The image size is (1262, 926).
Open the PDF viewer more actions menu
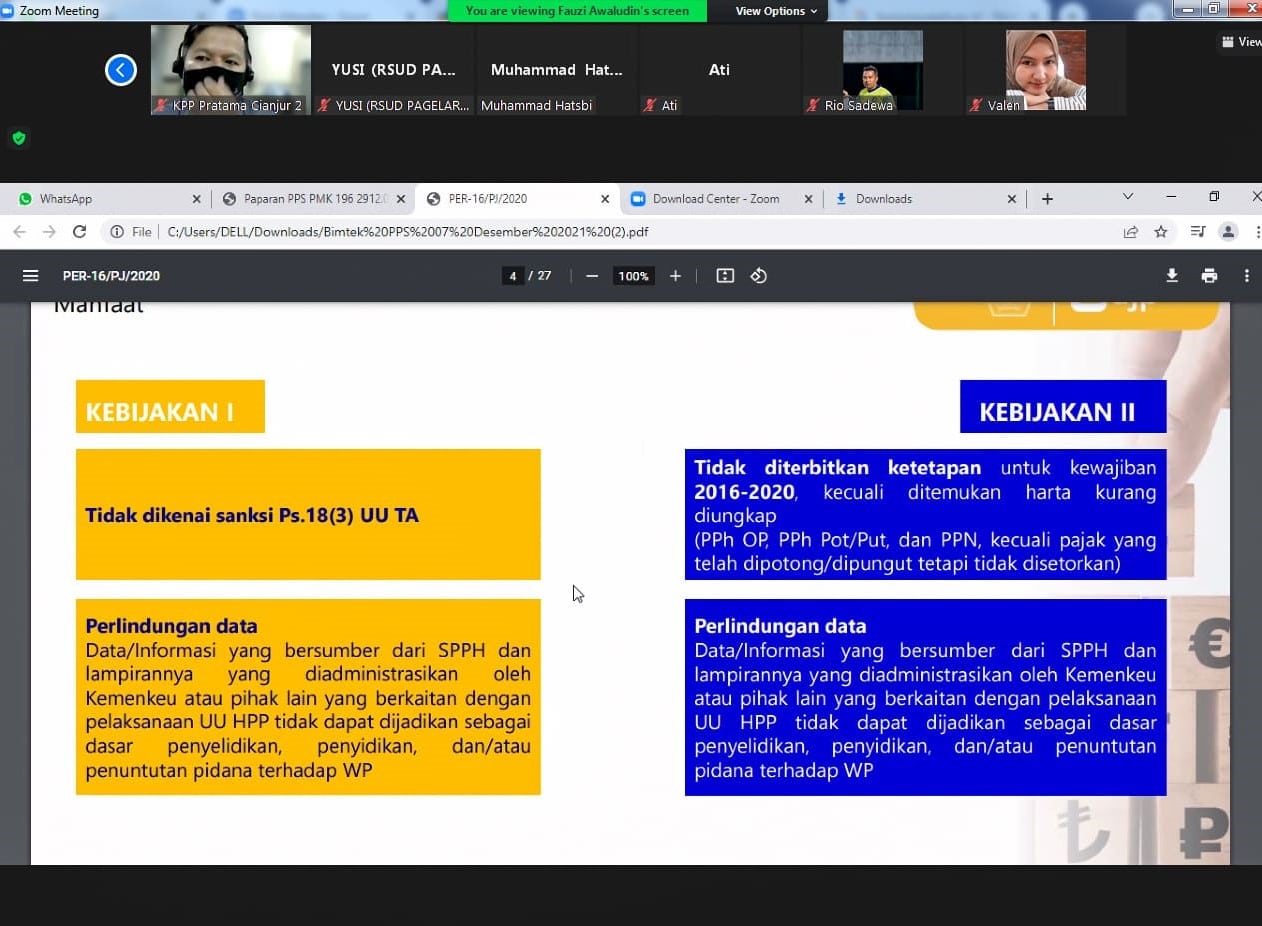(1246, 276)
